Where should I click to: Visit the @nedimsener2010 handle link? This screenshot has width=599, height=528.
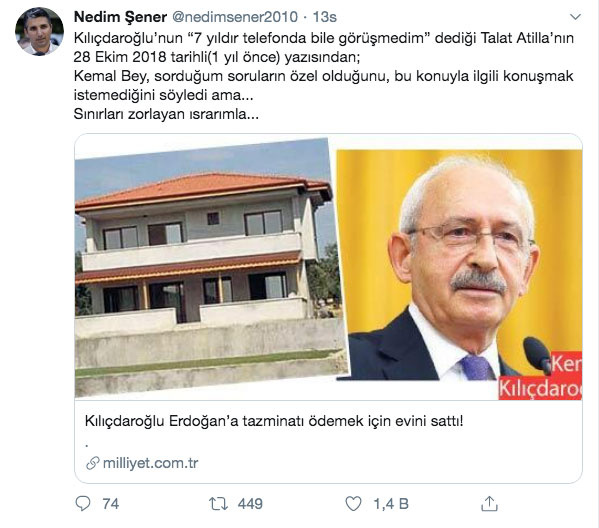(x=235, y=17)
